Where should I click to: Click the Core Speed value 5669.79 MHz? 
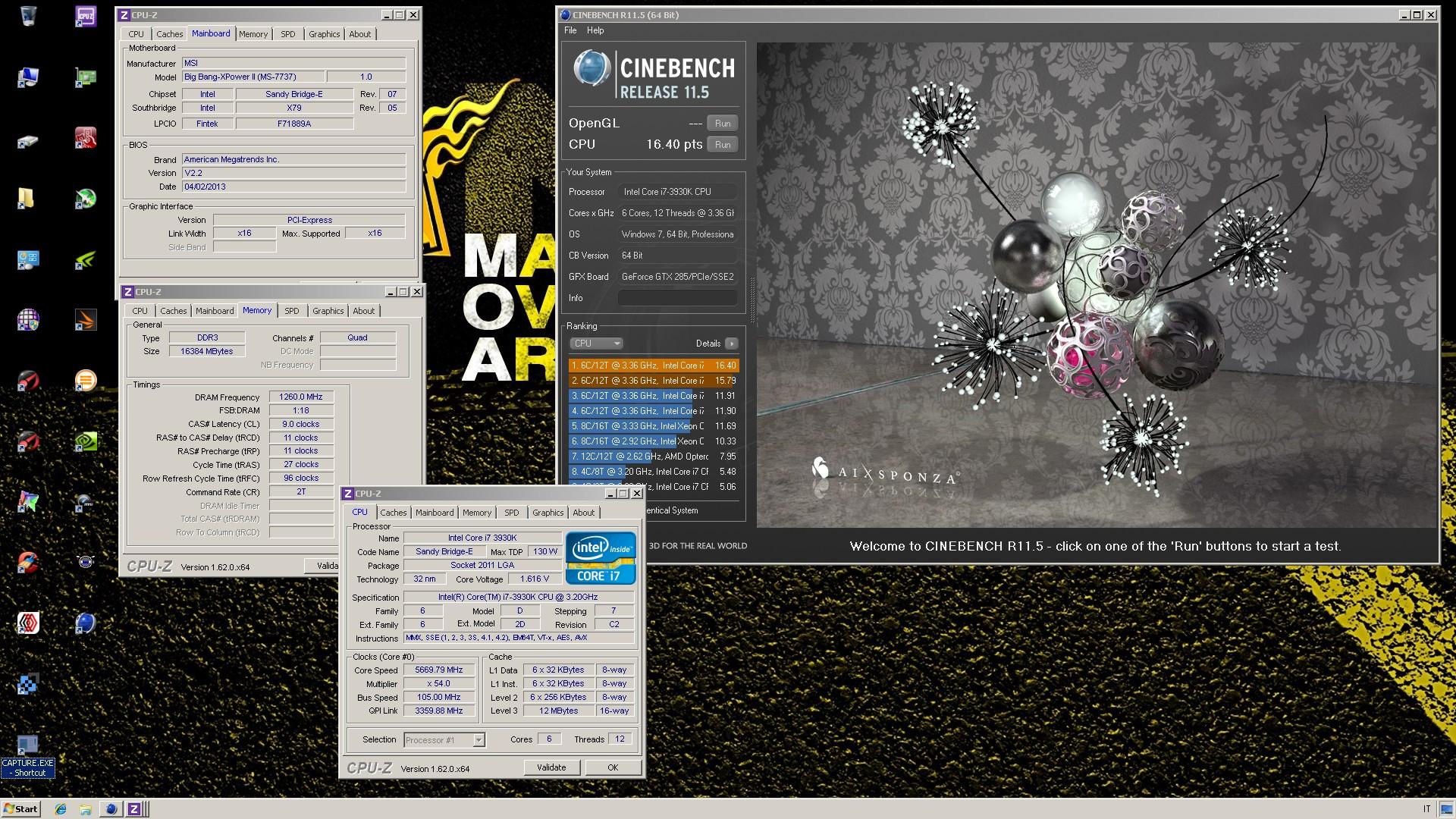[x=439, y=670]
